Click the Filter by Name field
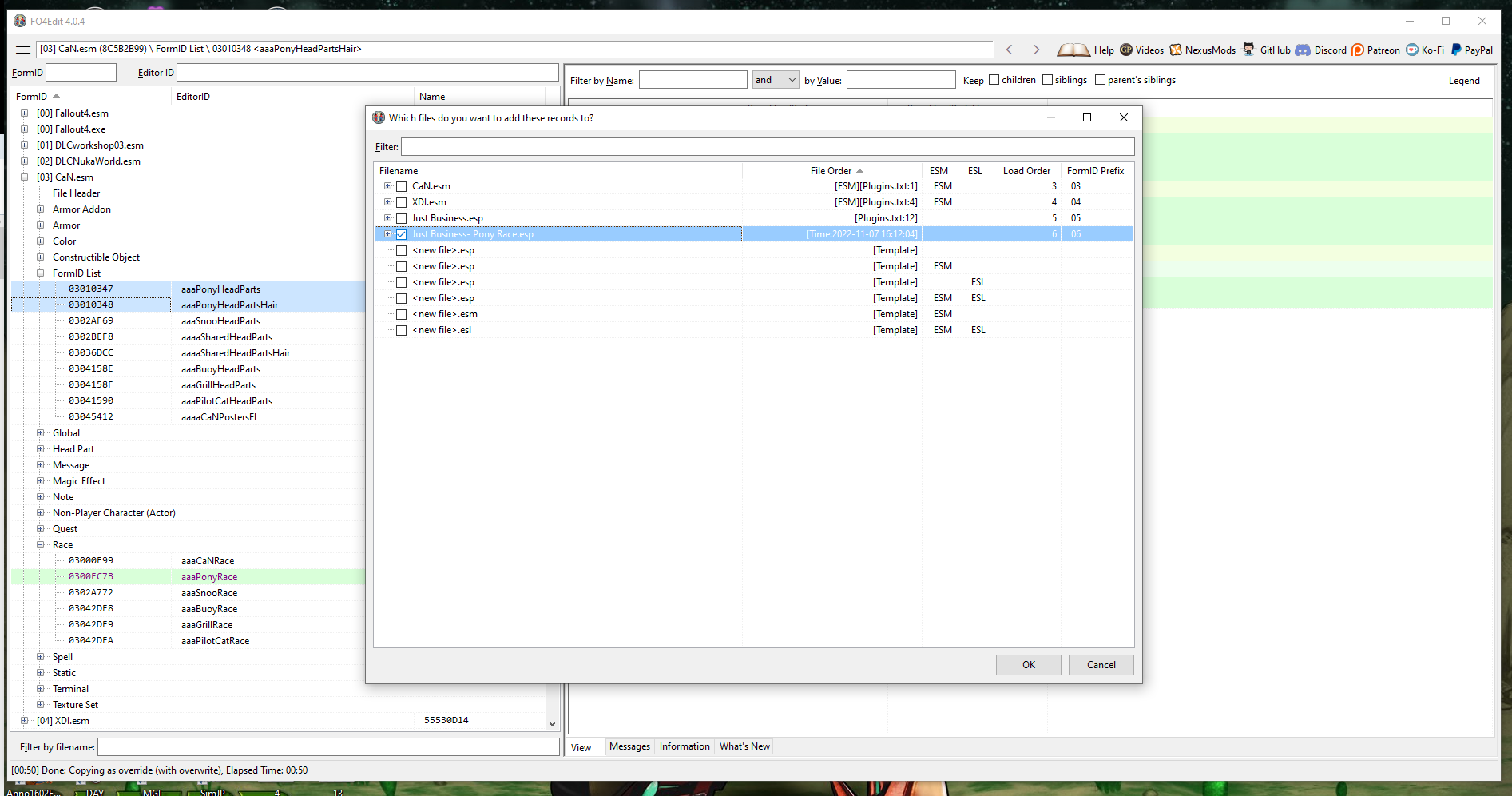Image resolution: width=1512 pixels, height=796 pixels. 693,80
